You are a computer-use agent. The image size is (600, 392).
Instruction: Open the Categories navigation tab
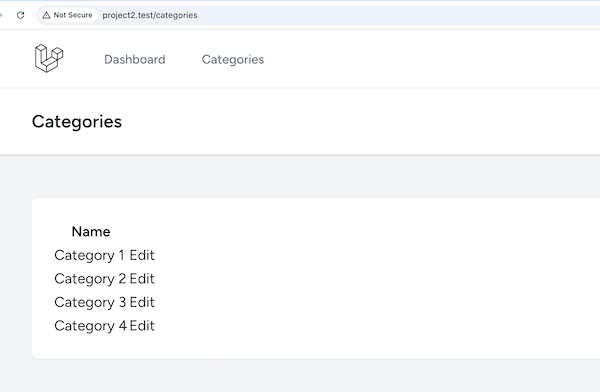[x=233, y=59]
